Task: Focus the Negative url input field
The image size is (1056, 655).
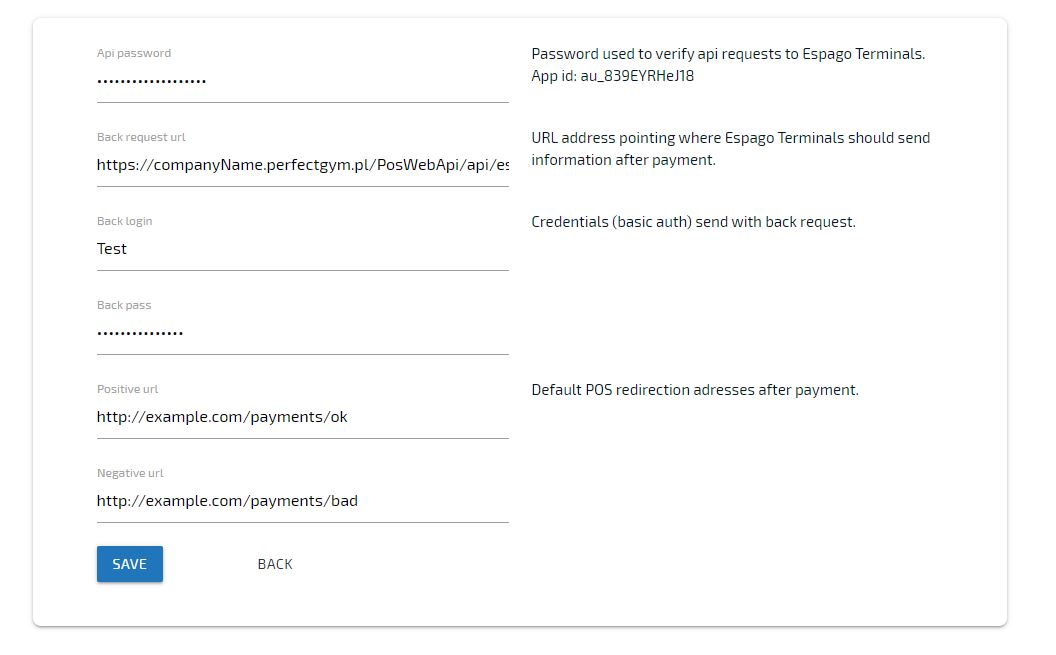Action: coord(302,501)
